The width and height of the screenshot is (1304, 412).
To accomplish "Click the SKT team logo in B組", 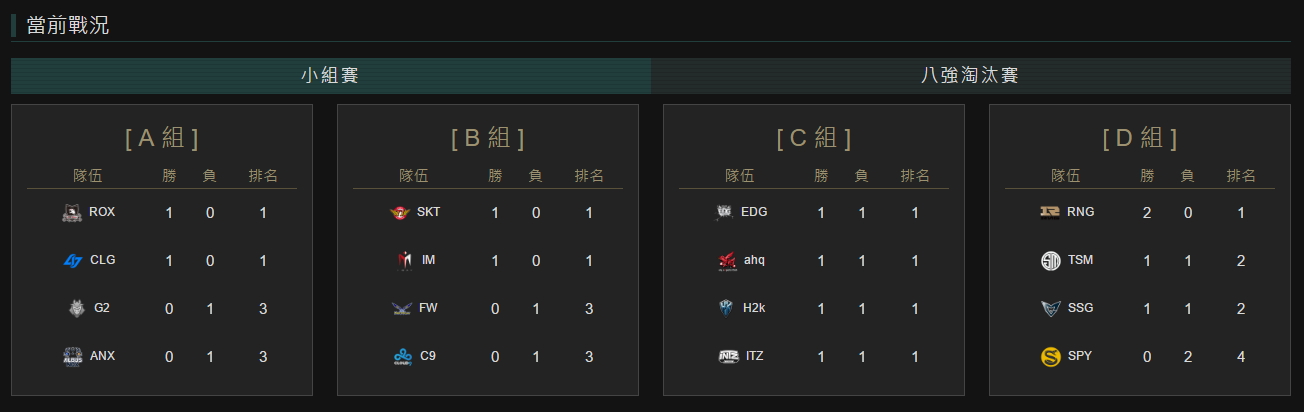I will (400, 212).
